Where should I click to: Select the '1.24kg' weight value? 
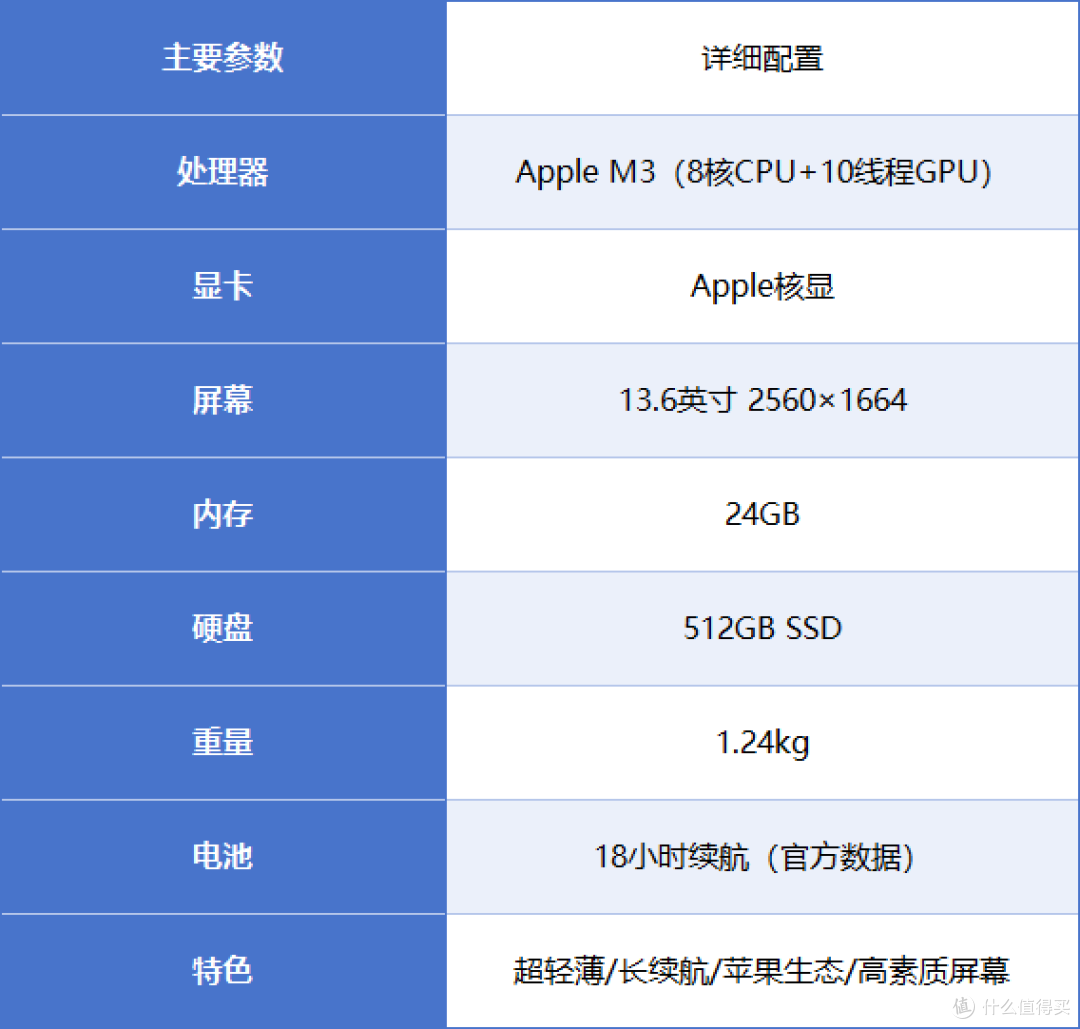click(x=762, y=743)
